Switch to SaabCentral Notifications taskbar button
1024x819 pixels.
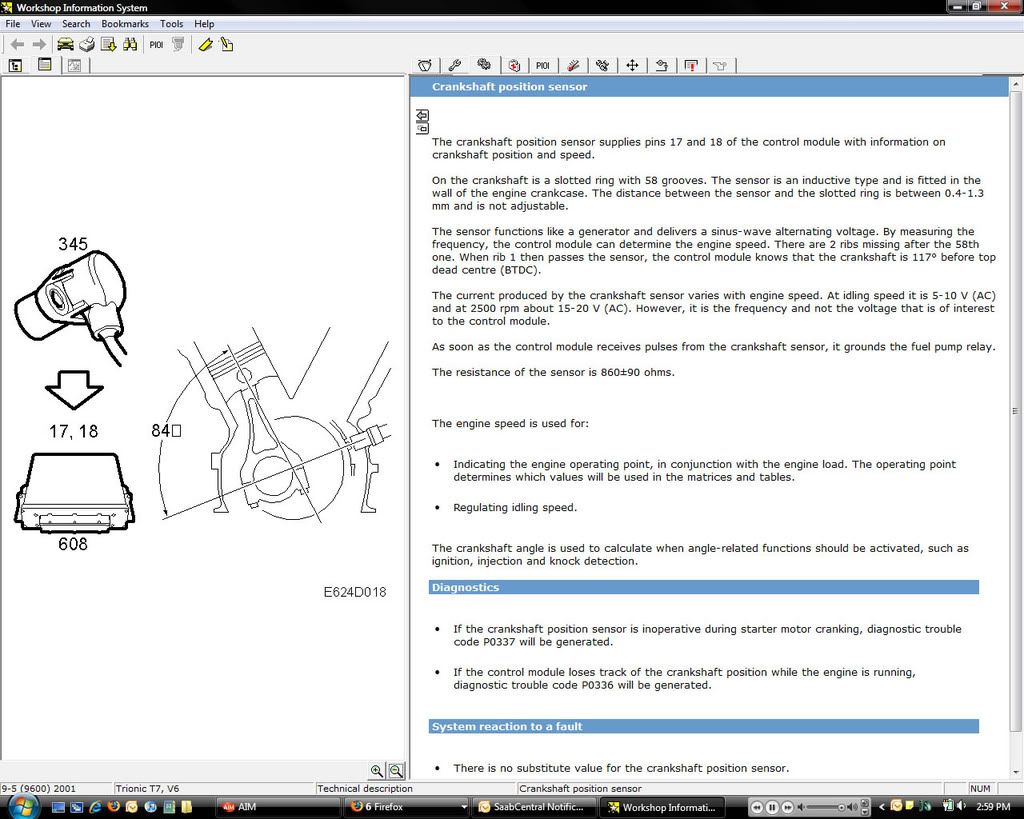(534, 807)
